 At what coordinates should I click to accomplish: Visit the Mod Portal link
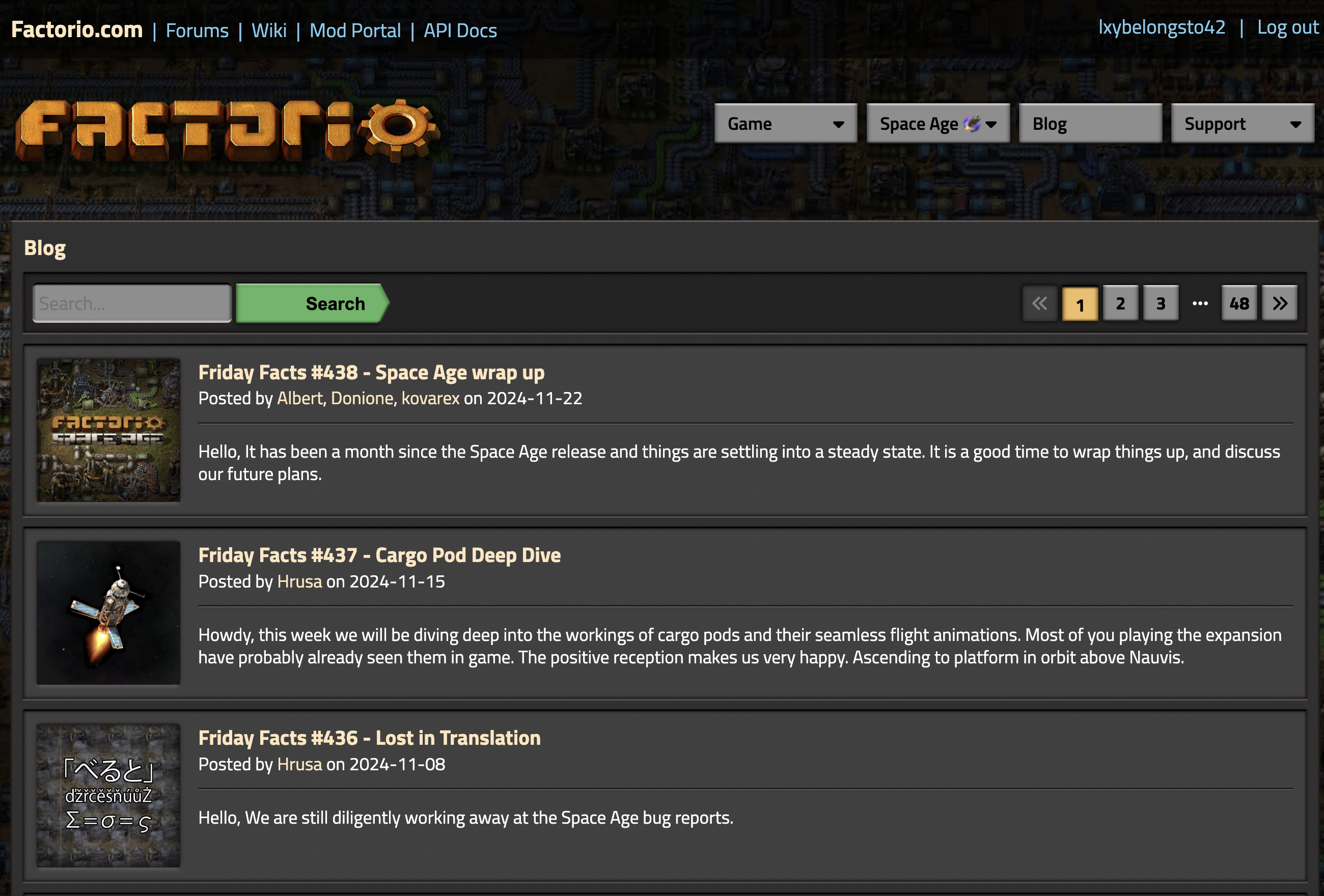coord(355,31)
